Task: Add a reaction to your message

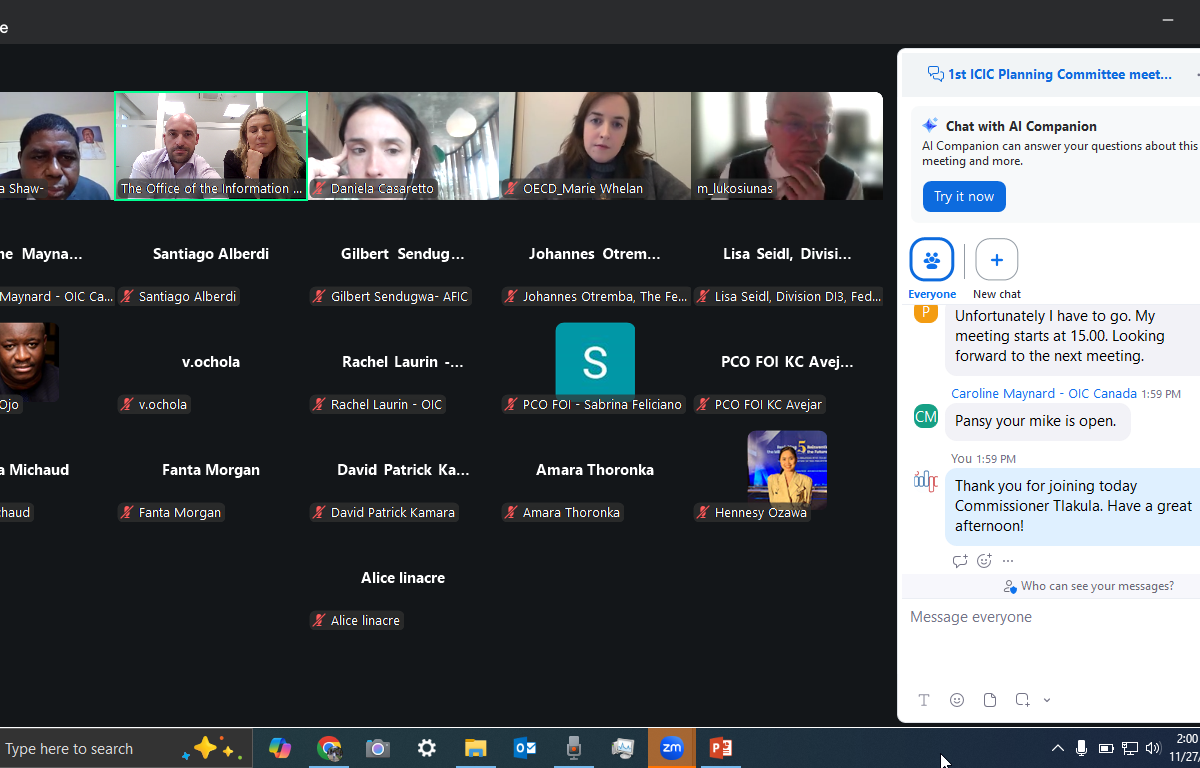Action: pos(984,561)
